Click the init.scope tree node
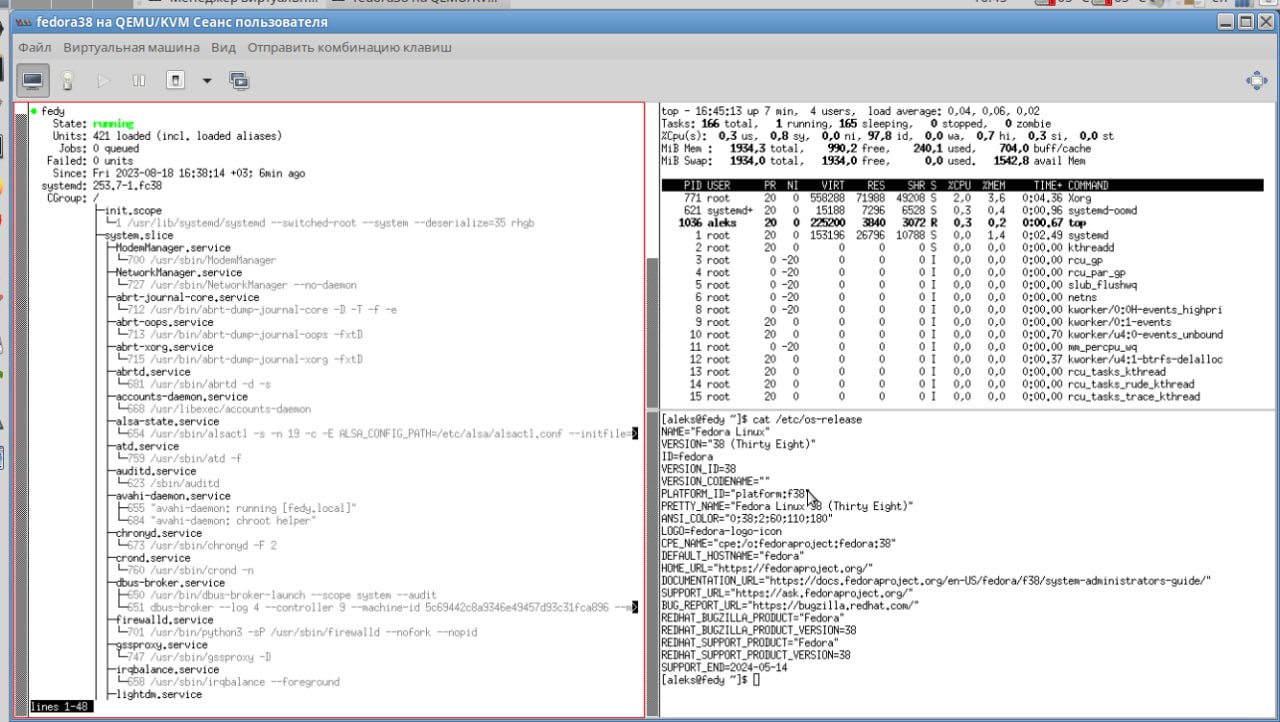Screen dimensions: 1280x722 click(133, 210)
